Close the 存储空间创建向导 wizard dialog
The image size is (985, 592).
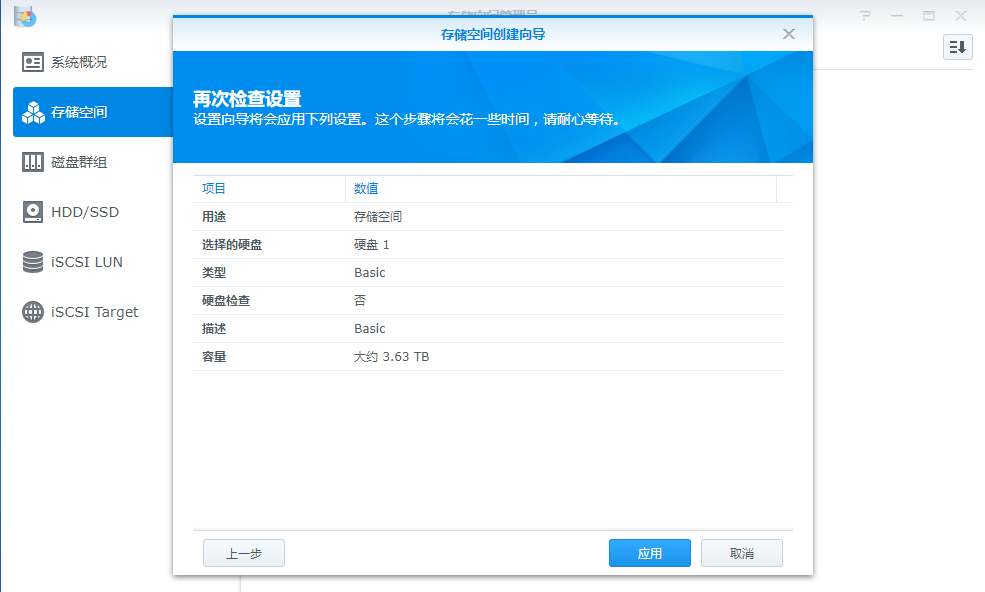point(788,34)
